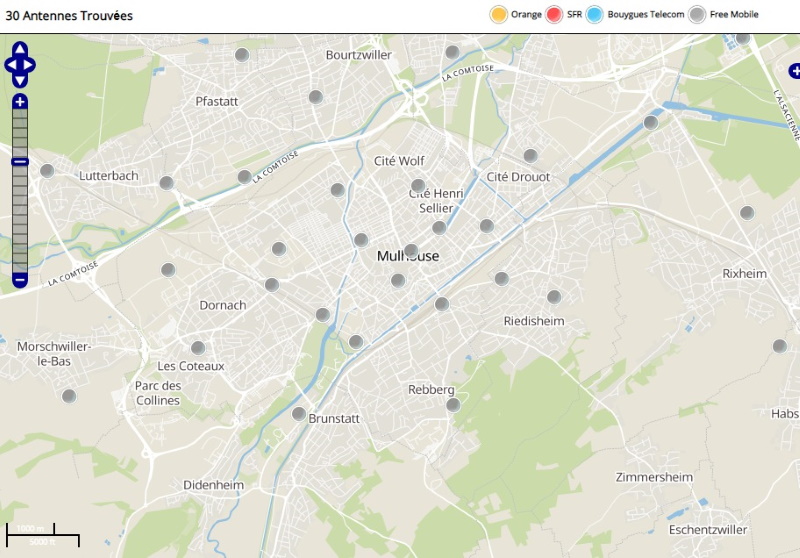Toggle the Free Mobile operator filter

coord(697,14)
